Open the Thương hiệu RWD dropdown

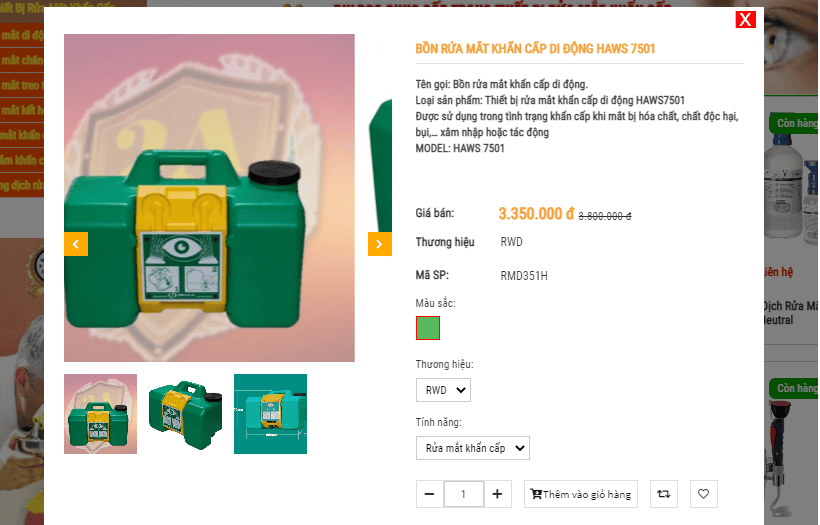tap(443, 390)
